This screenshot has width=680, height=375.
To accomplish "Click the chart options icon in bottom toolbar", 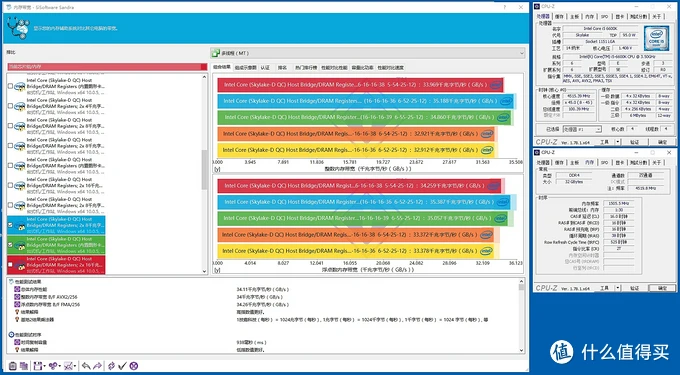I will (68, 366).
